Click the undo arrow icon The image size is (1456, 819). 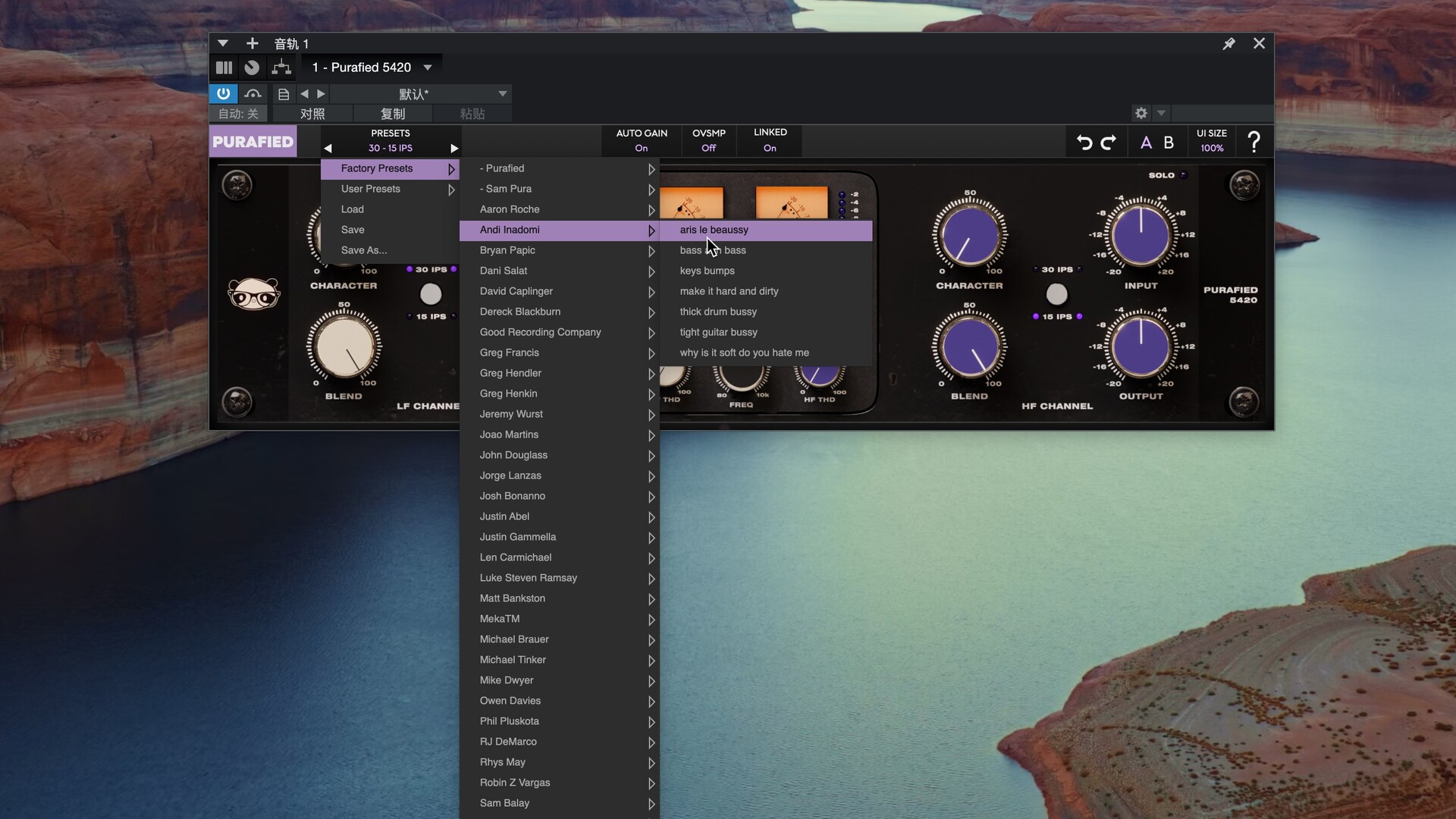[1084, 142]
